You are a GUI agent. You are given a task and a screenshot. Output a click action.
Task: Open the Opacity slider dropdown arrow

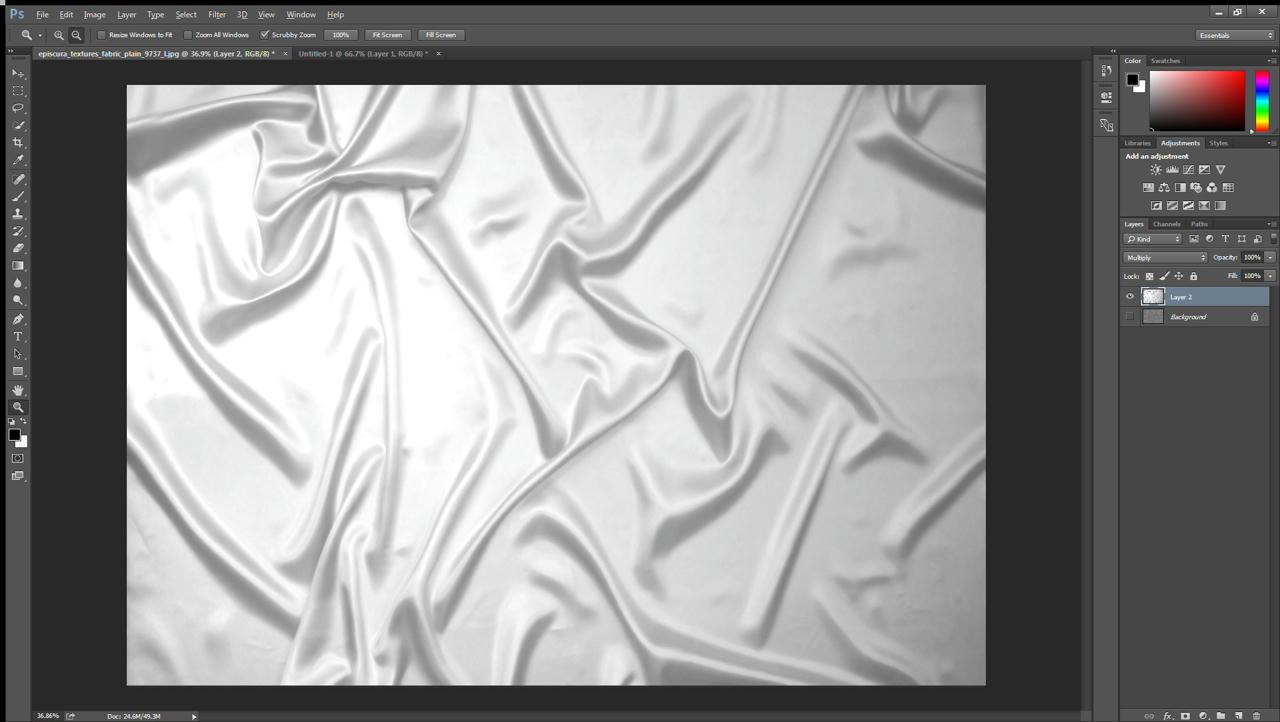pos(1270,258)
